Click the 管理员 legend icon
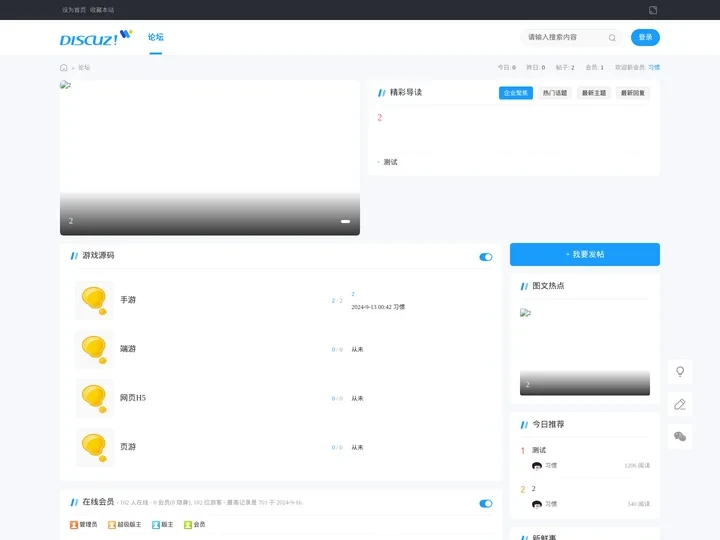This screenshot has width=720, height=540. 74,524
